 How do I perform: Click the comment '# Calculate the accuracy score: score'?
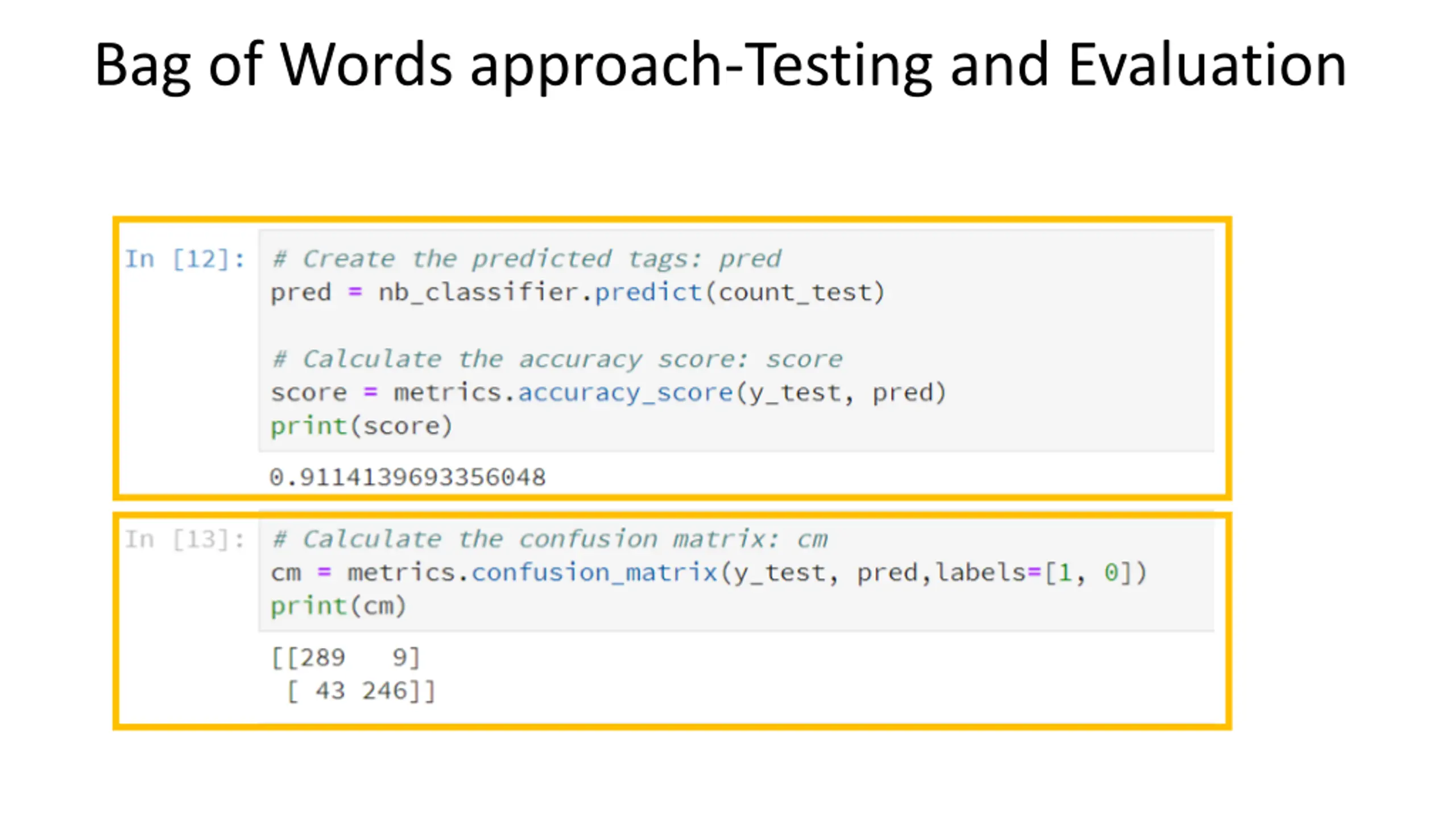(x=557, y=359)
